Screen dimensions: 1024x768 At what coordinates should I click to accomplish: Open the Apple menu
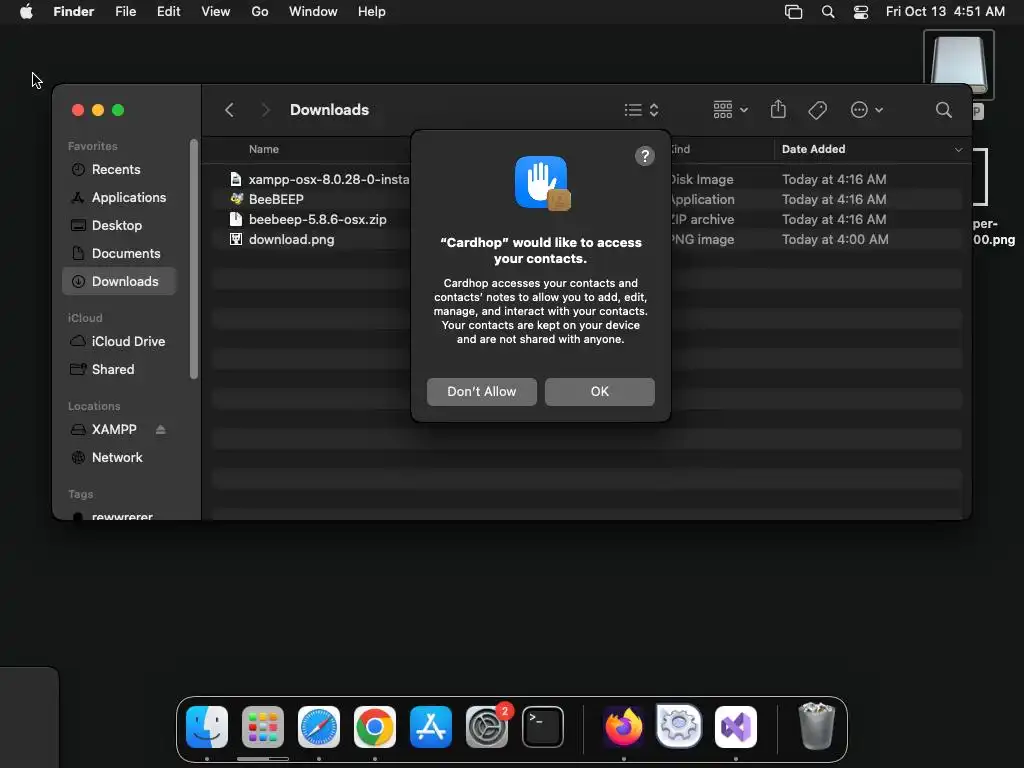(26, 12)
